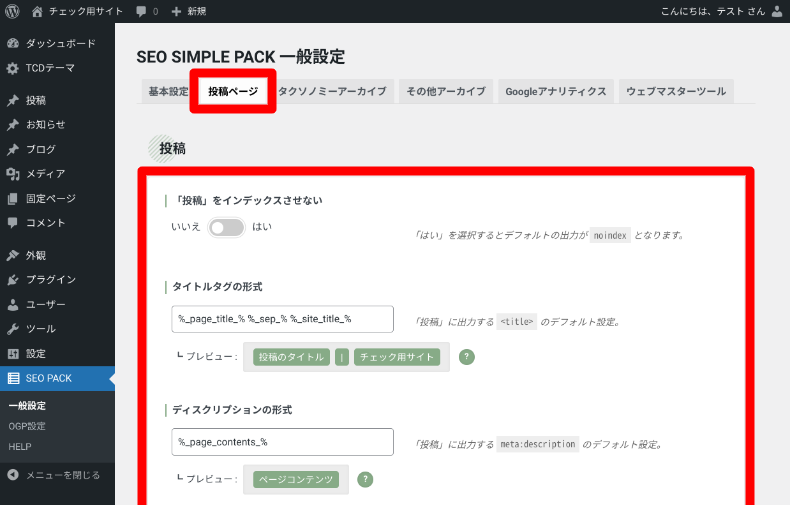Open the HELP submenu

point(20,447)
